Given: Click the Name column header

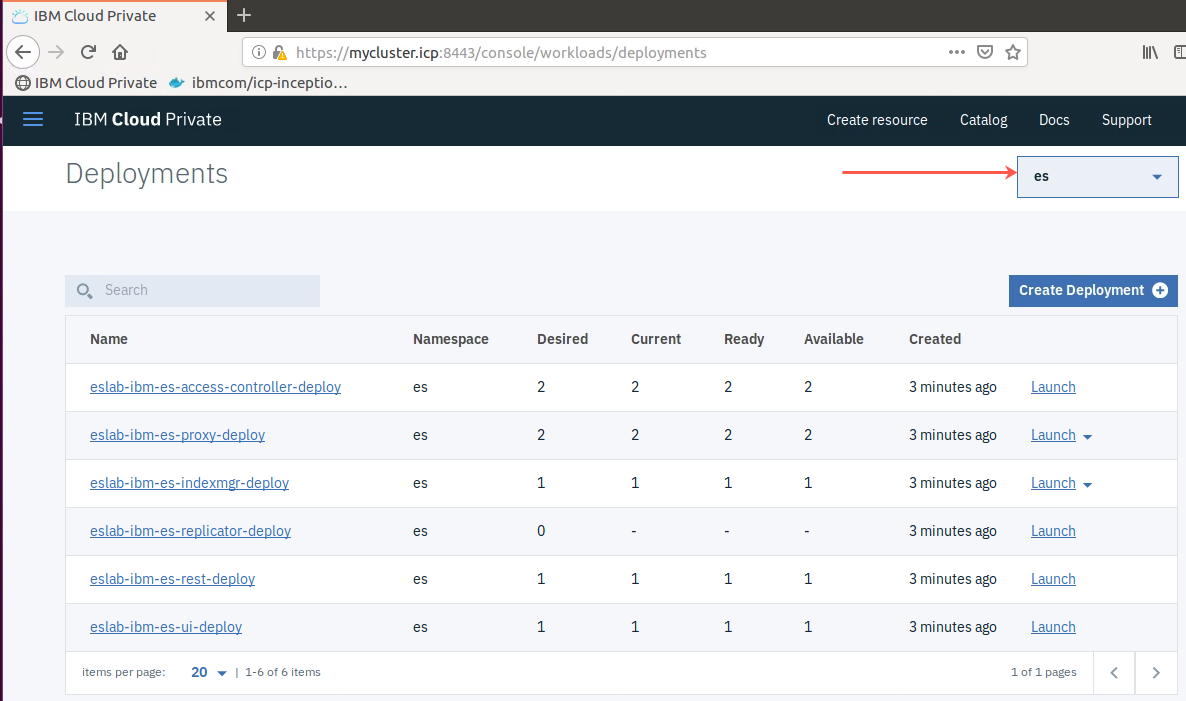Looking at the screenshot, I should pos(109,340).
